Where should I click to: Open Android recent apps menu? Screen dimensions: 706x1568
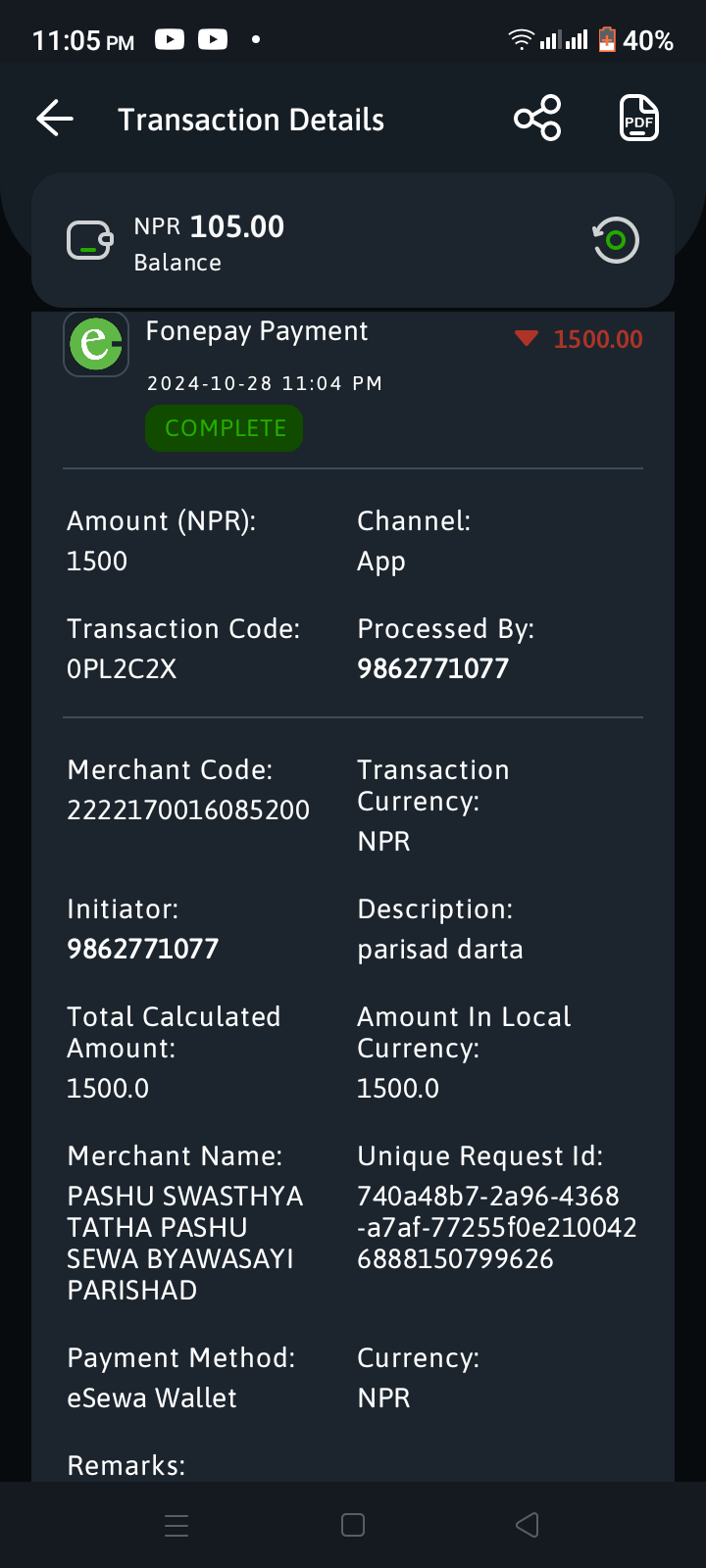coord(176,1525)
